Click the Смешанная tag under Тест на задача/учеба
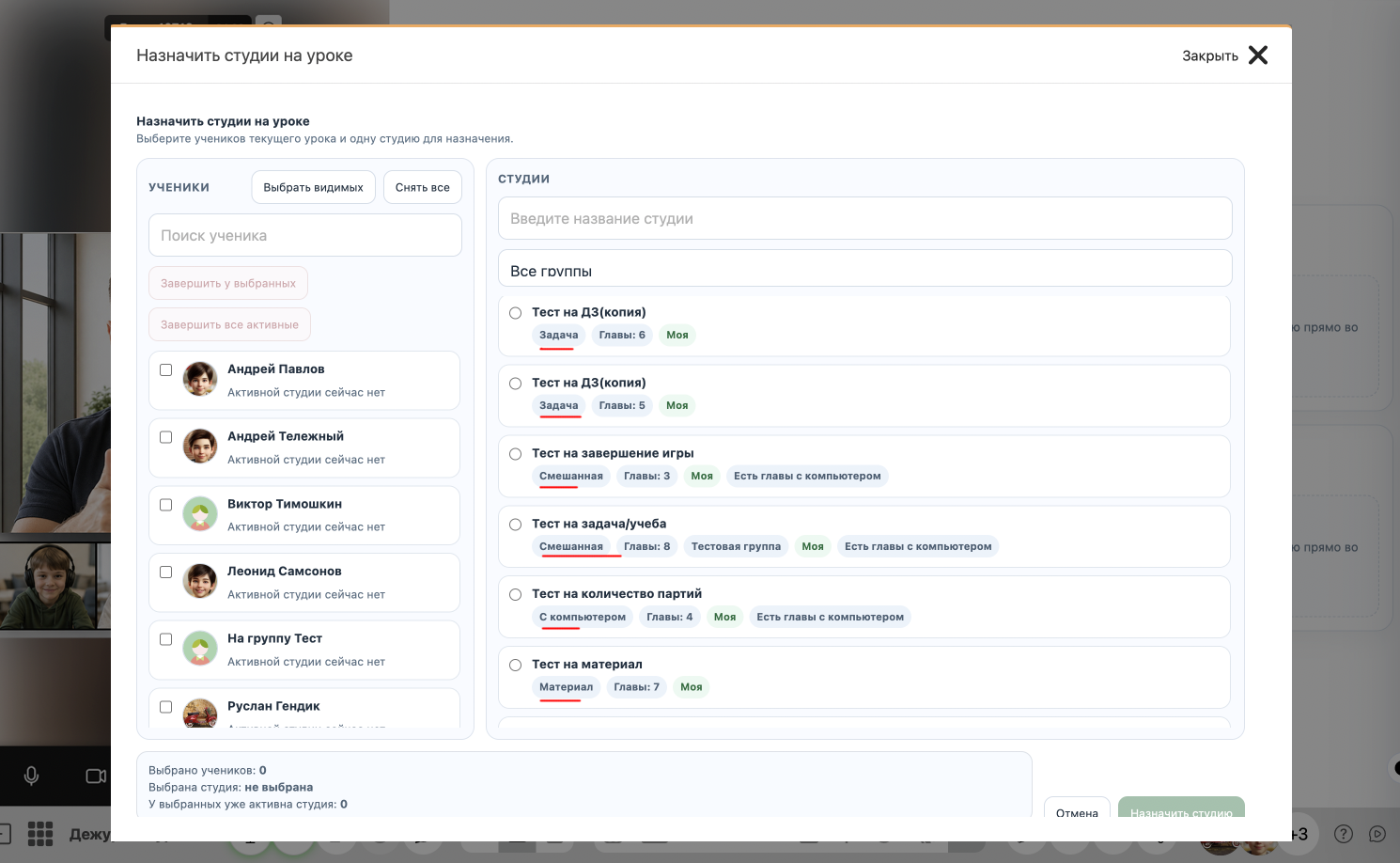This screenshot has width=1400, height=863. (571, 546)
